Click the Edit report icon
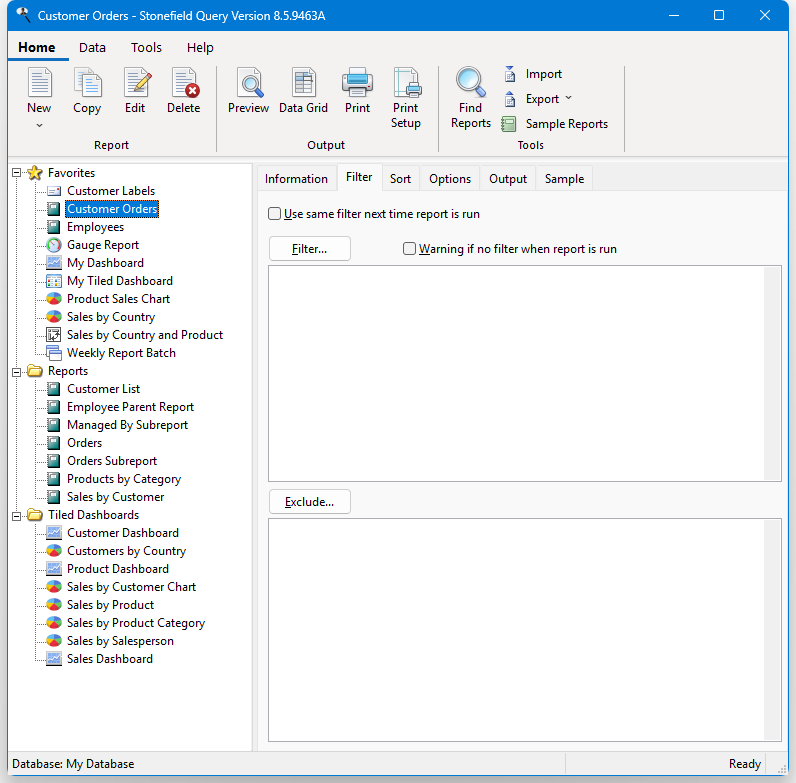Viewport: 796px width, 783px height. click(x=135, y=85)
